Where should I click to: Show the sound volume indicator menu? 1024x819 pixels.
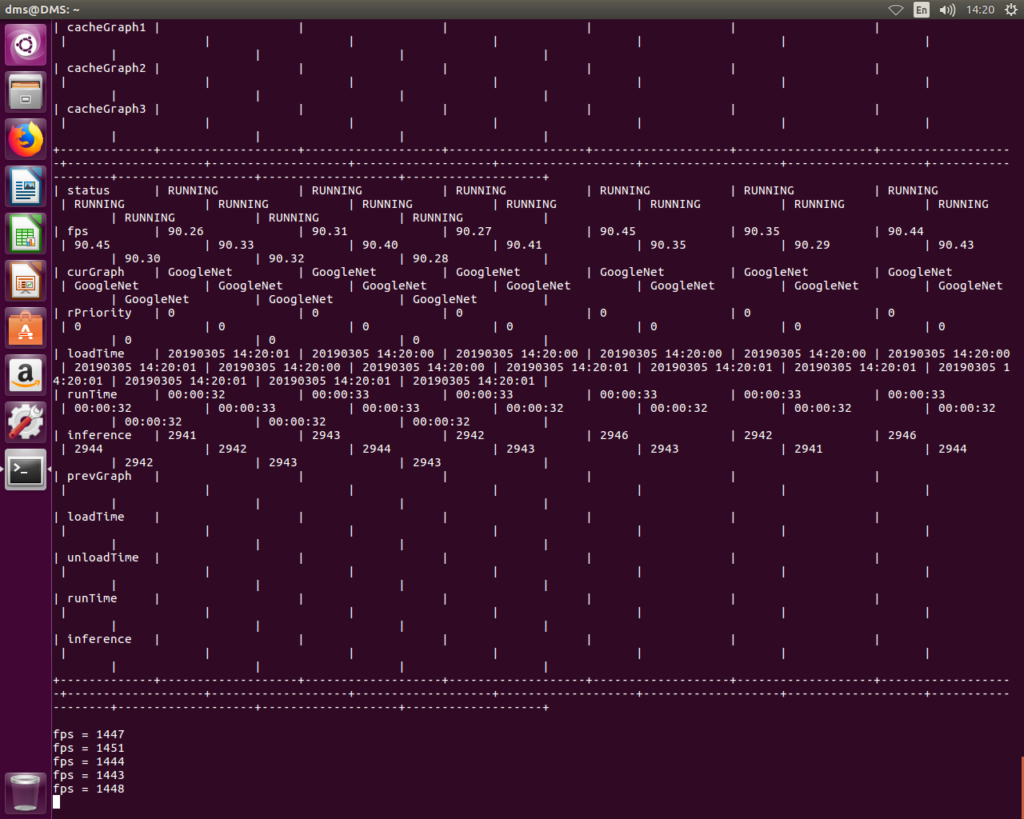point(947,10)
